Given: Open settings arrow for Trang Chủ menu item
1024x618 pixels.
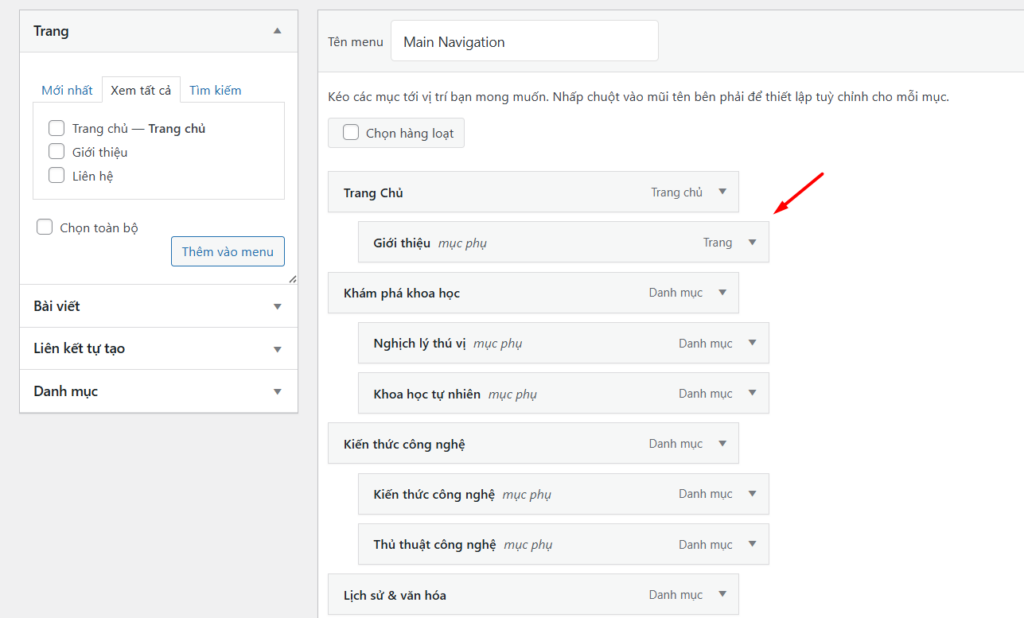Looking at the screenshot, I should coord(722,192).
